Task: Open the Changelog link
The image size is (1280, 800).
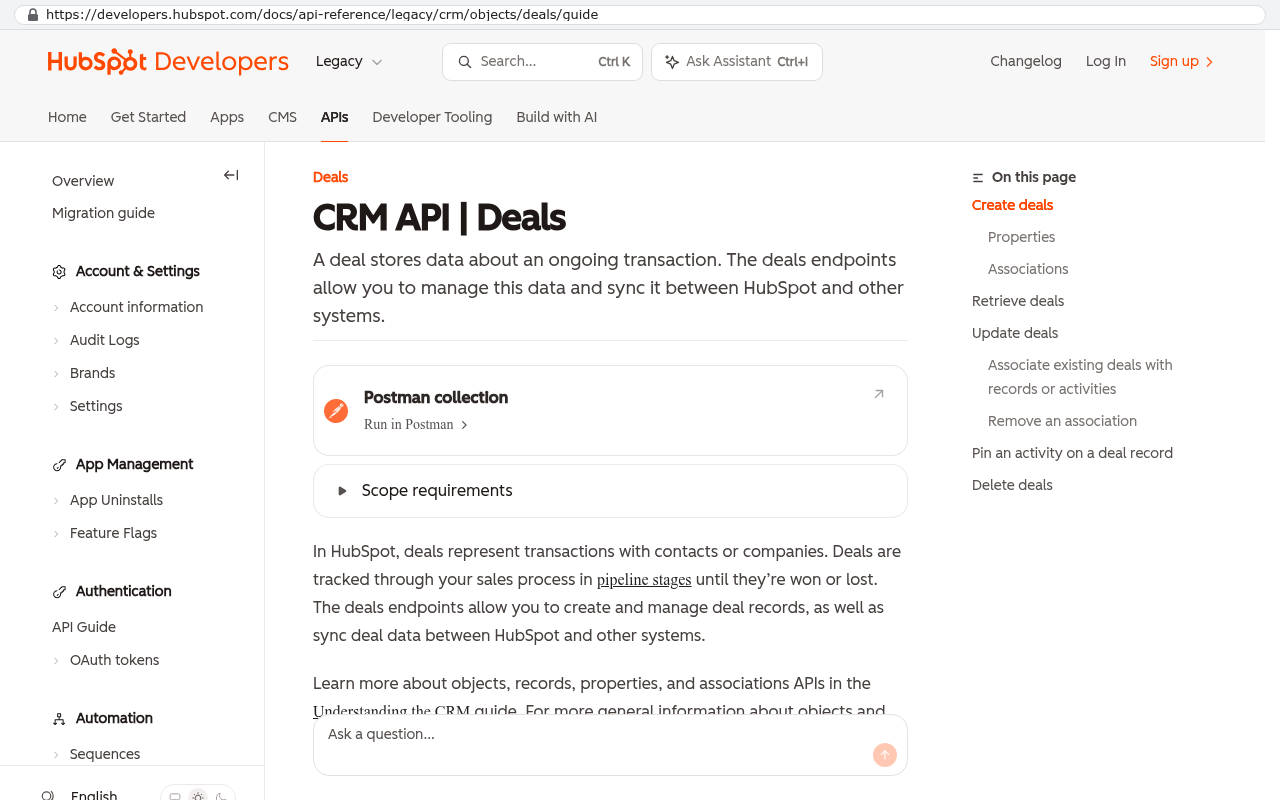Action: coord(1026,62)
